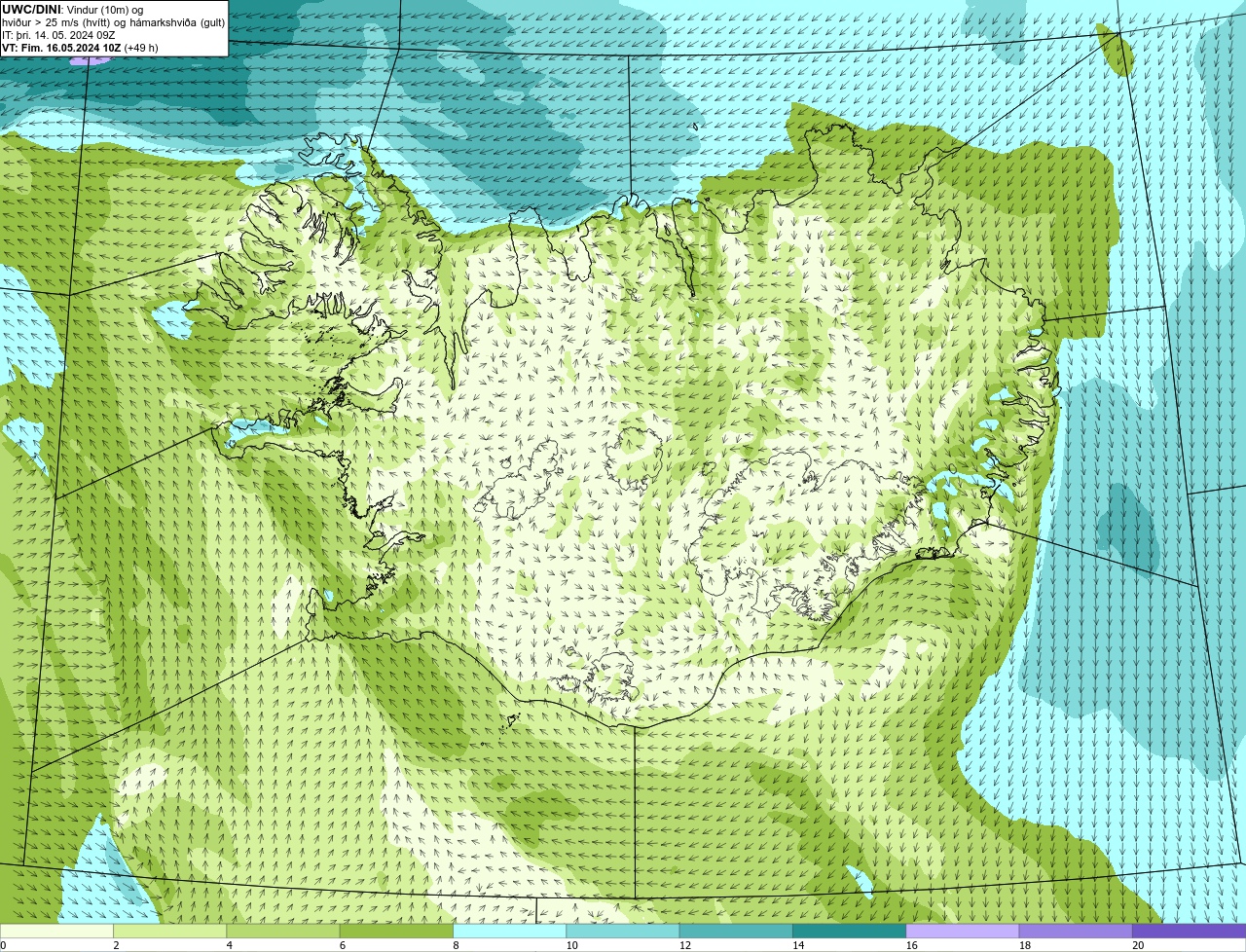Click the legend scale label '18'
Screen dimensions: 1246x952
[1025, 945]
